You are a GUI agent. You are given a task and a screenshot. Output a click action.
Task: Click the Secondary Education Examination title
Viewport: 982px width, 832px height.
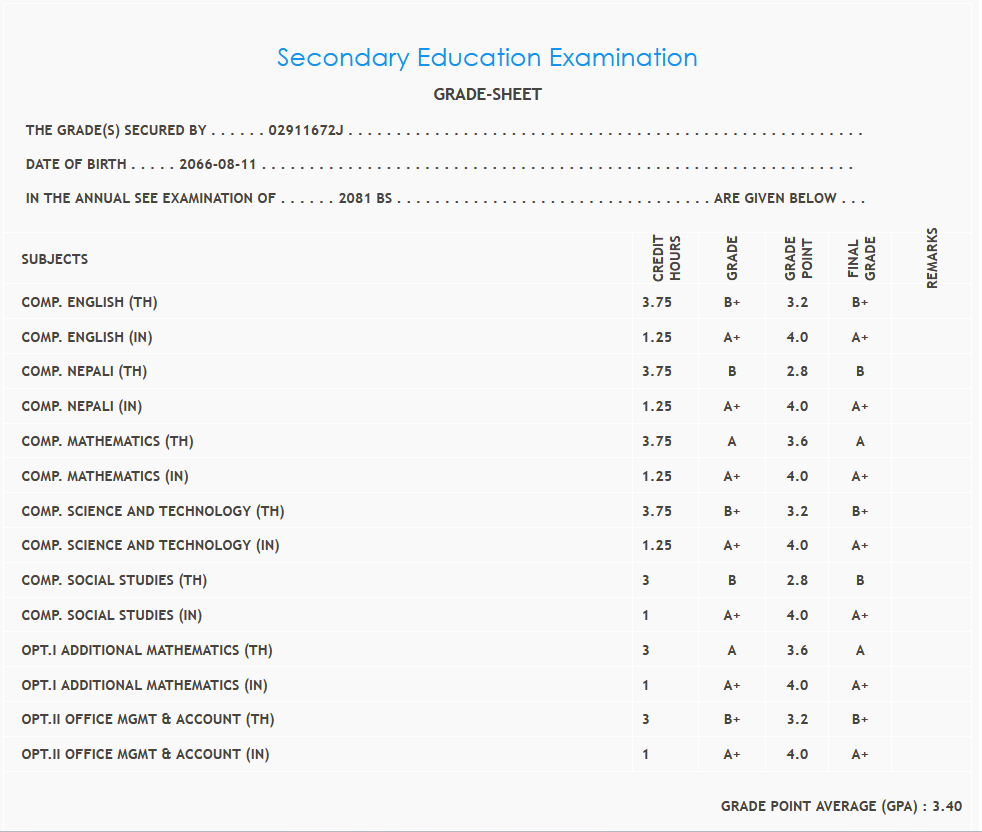487,58
